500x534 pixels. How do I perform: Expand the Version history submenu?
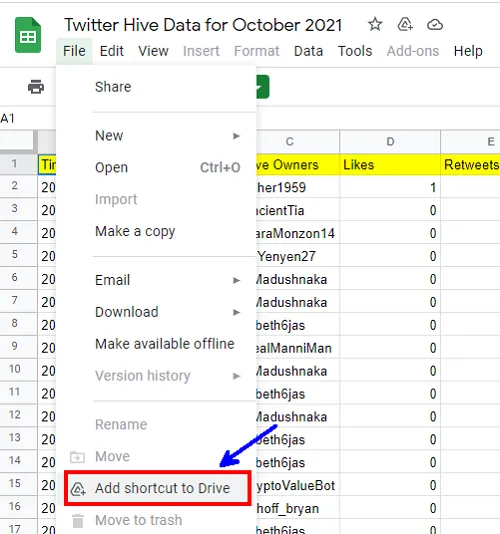pos(156,376)
